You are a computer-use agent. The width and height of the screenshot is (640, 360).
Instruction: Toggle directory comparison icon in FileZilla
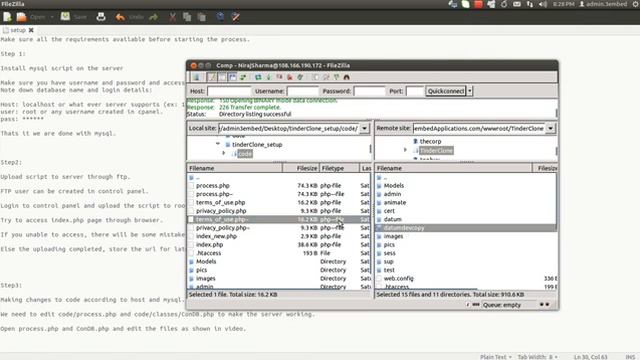(326, 77)
